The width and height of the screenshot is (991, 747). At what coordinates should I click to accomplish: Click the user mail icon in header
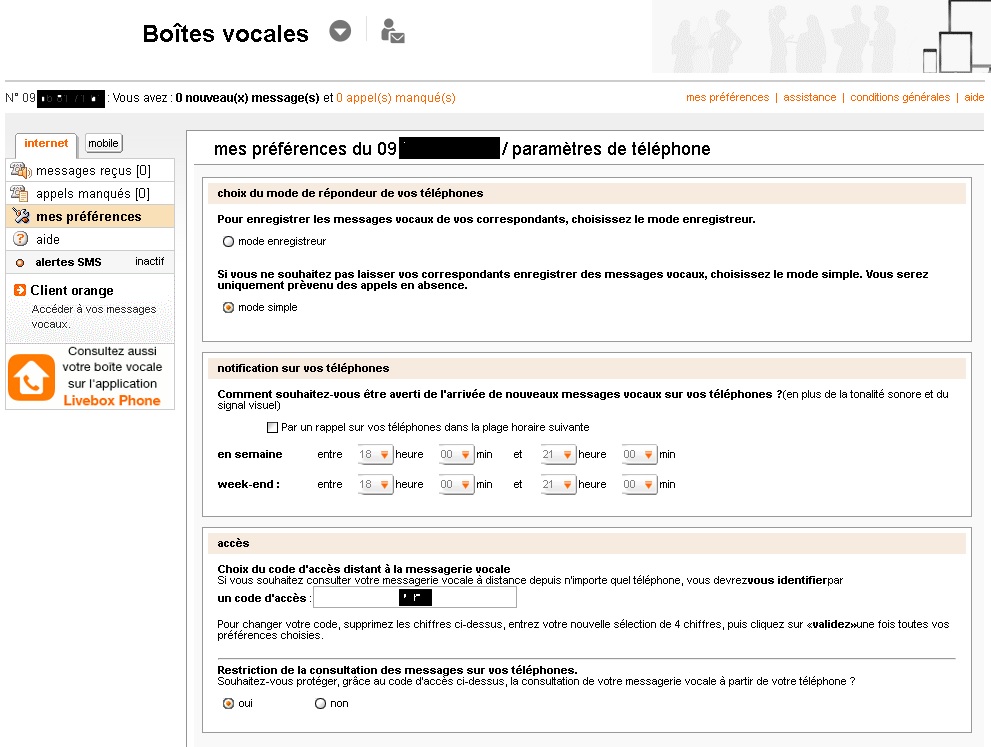click(392, 32)
